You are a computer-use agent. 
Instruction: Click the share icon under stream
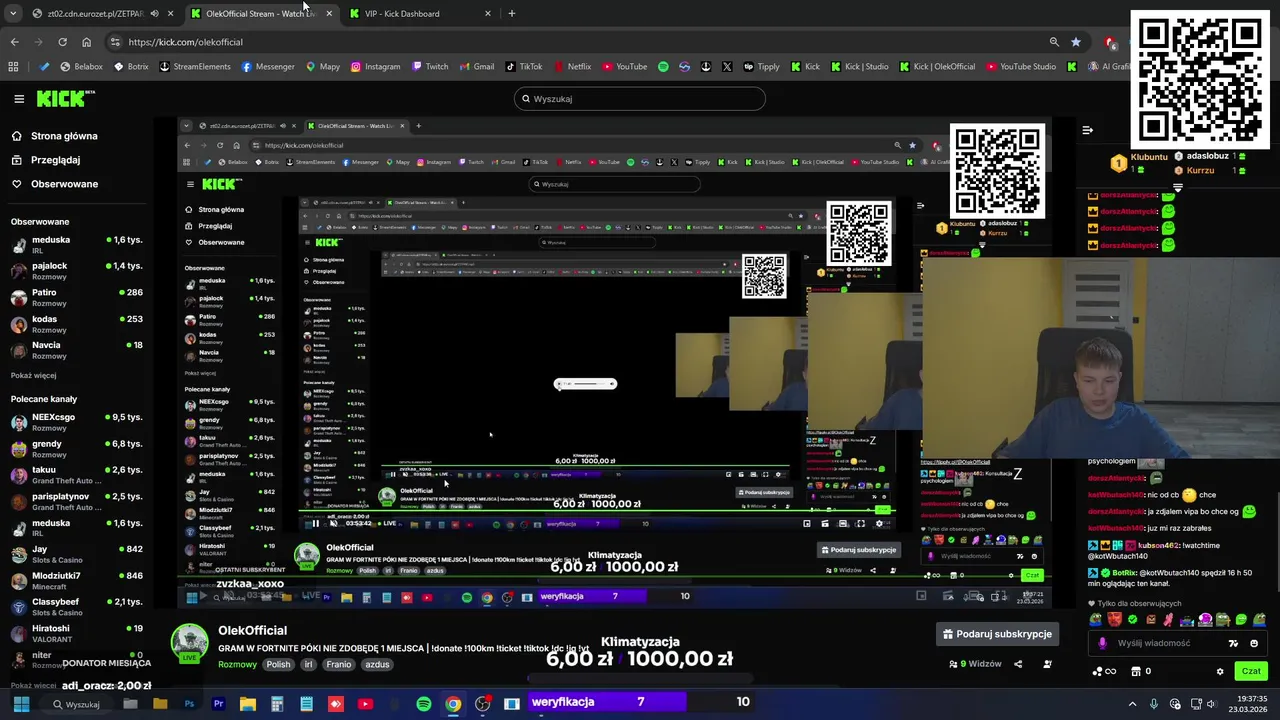(1018, 664)
